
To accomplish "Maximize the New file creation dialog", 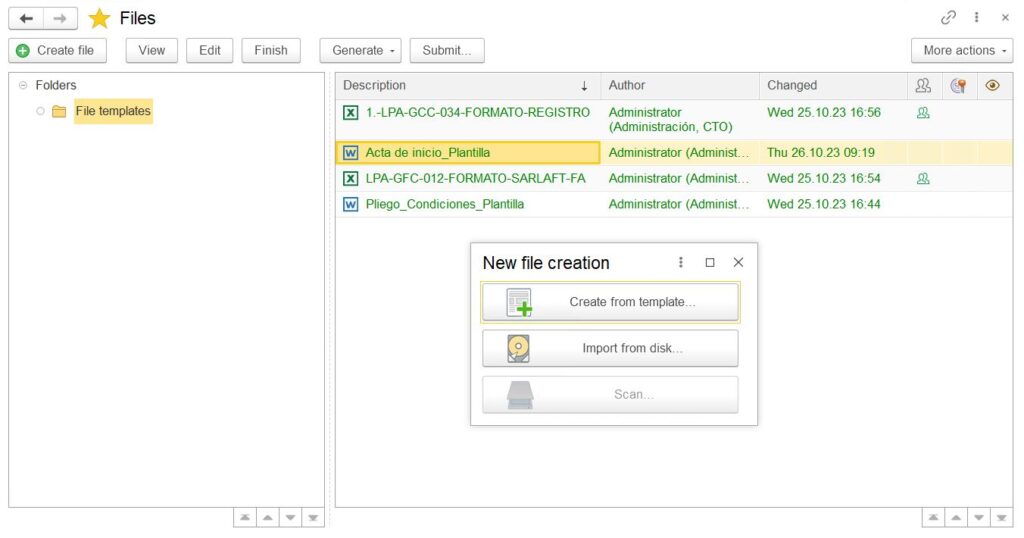I will (x=710, y=262).
